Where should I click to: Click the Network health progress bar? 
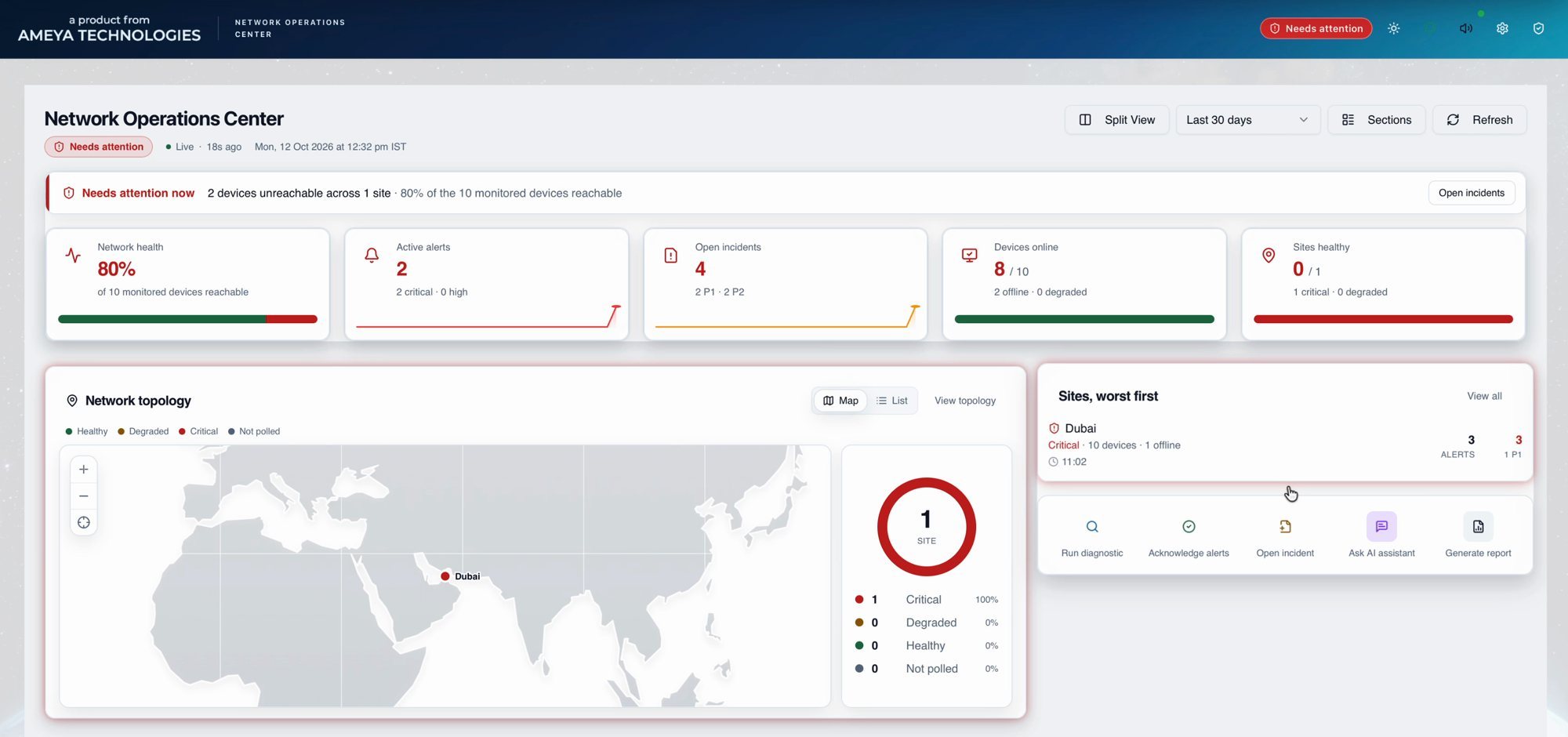(187, 319)
